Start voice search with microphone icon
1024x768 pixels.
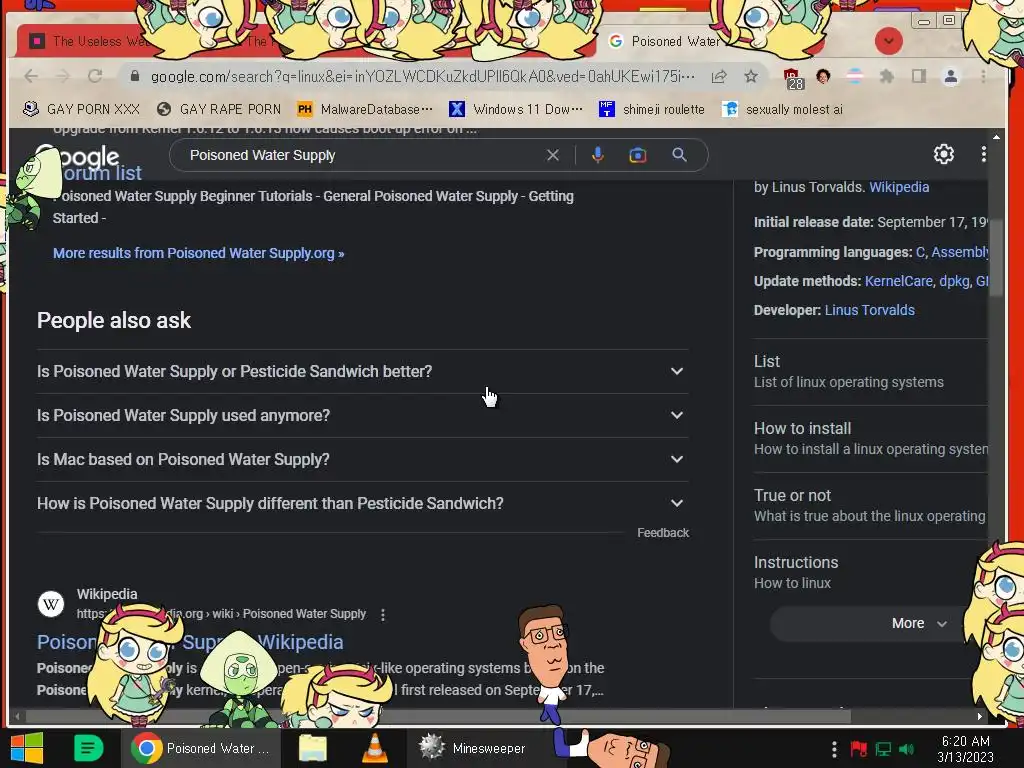click(x=598, y=155)
